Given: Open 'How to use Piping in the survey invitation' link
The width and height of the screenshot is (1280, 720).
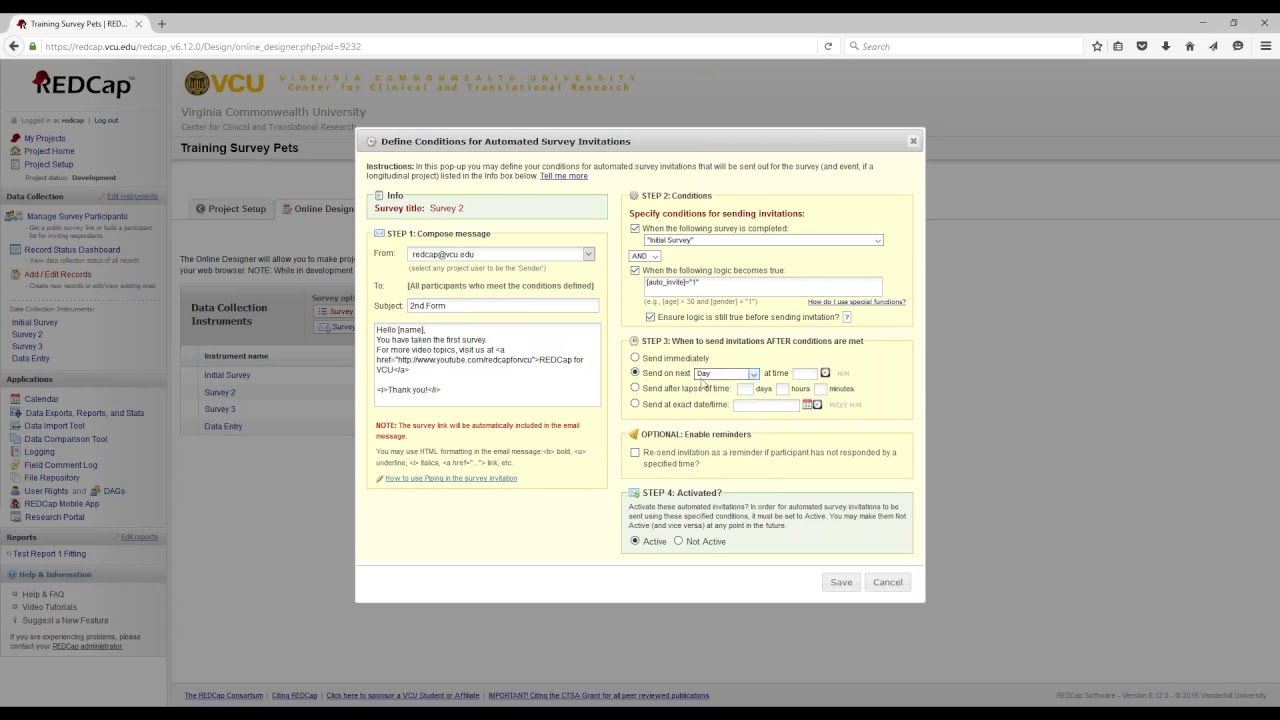Looking at the screenshot, I should click(x=451, y=478).
